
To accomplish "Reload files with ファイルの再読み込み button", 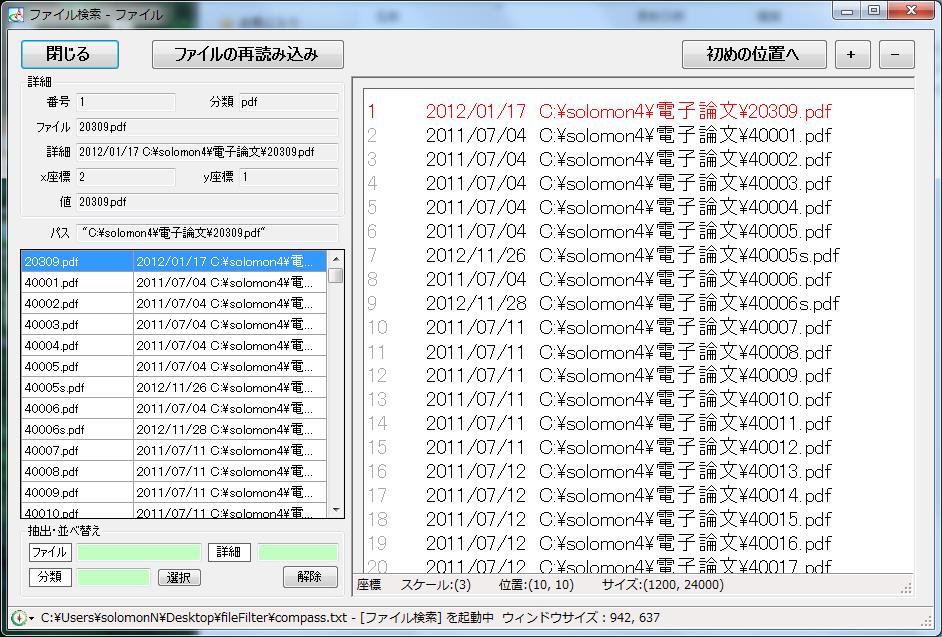I will pos(248,54).
